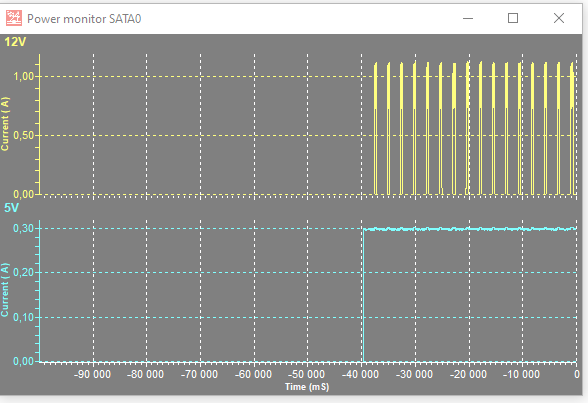Image resolution: width=588 pixels, height=403 pixels.
Task: Click the Power monitor app icon in title bar
Action: coord(14,18)
